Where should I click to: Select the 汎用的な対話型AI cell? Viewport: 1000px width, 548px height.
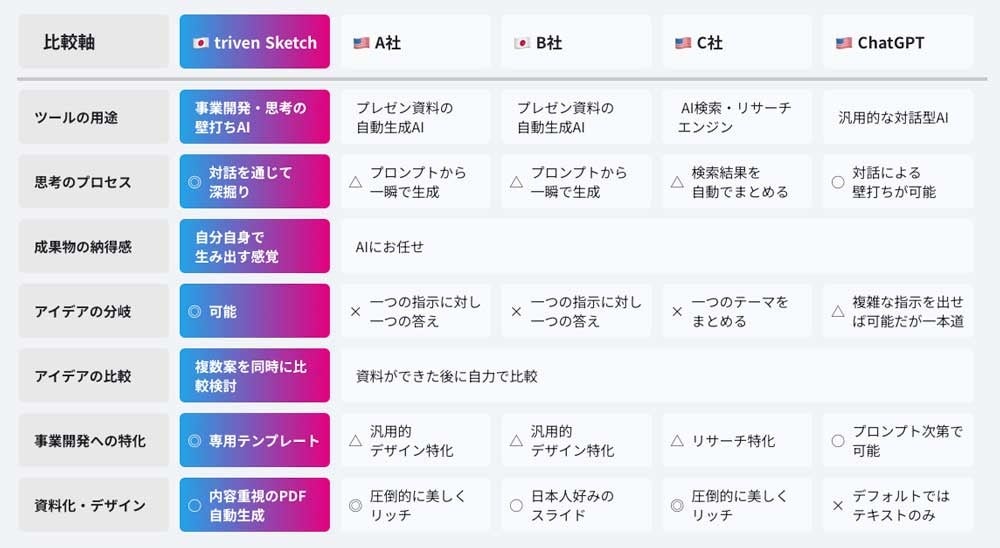897,118
